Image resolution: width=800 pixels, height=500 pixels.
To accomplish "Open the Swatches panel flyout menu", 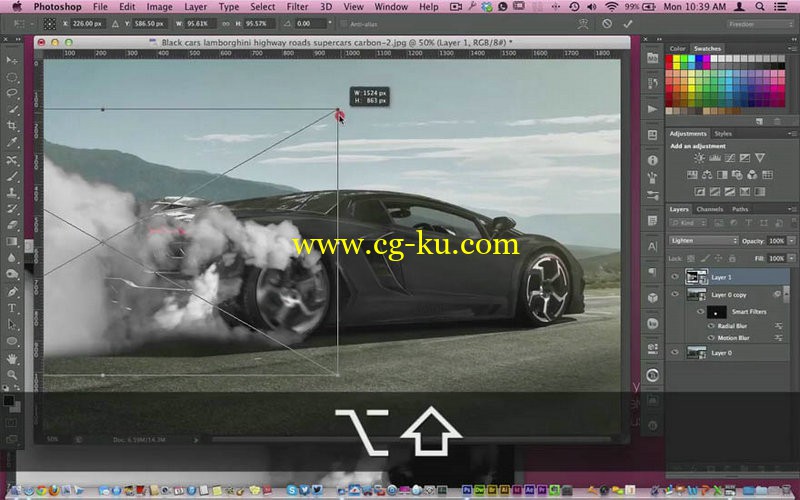I will (792, 48).
